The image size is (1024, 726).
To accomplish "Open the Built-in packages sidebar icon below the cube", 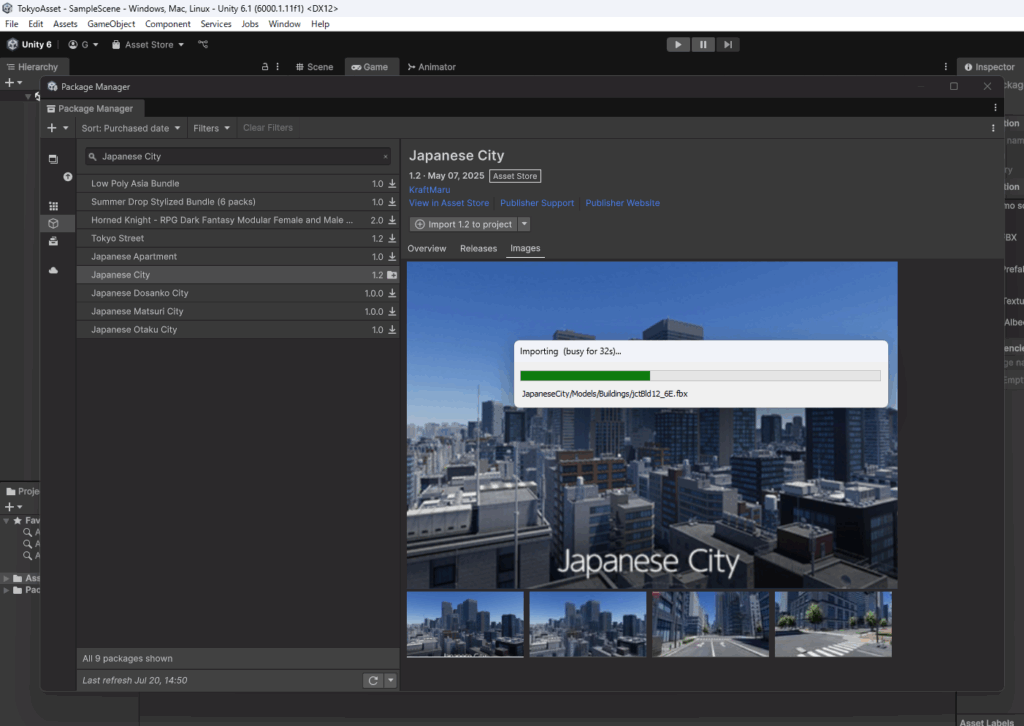I will (54, 242).
